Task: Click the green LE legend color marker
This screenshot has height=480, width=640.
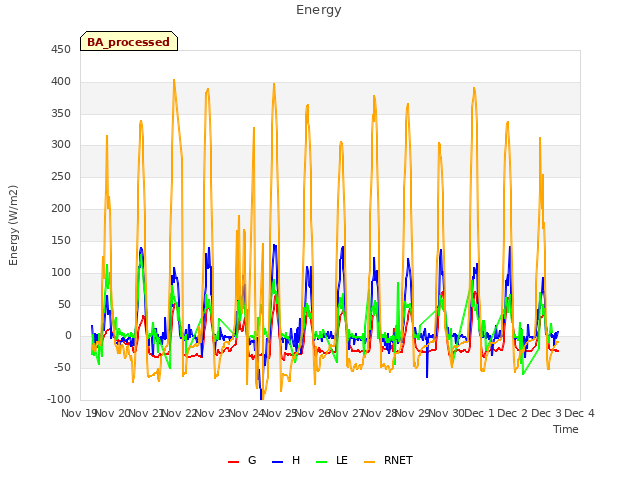Action: pyautogui.click(x=322, y=462)
